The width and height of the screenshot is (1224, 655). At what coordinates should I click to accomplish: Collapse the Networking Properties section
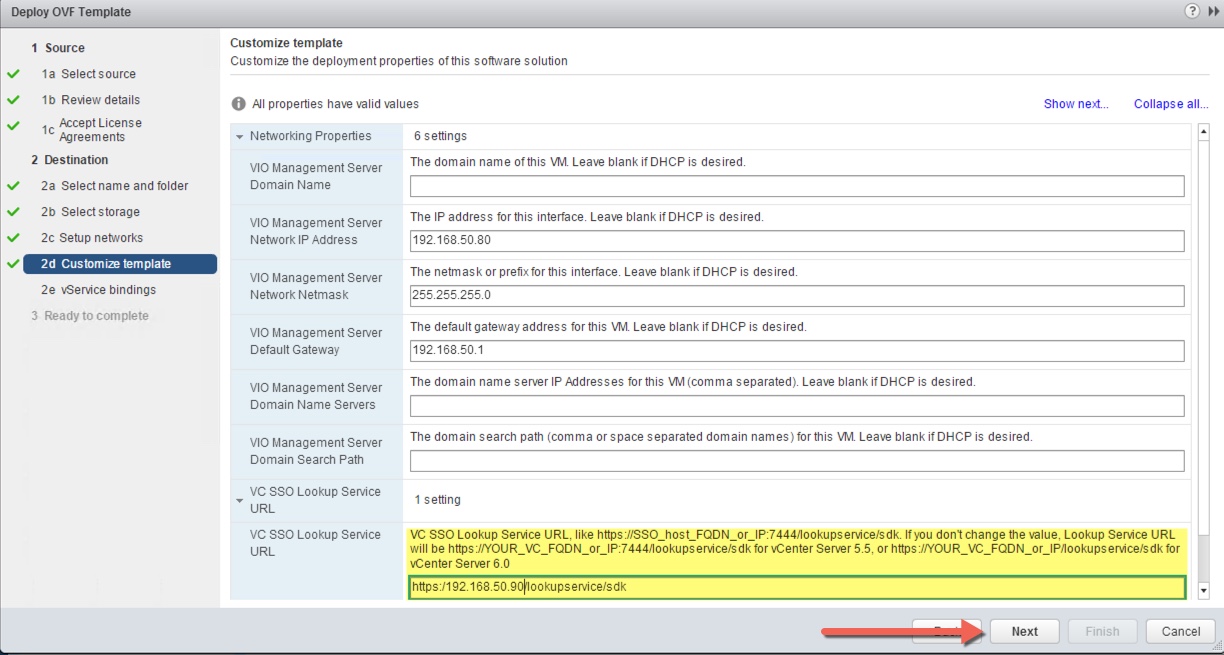[x=240, y=137]
